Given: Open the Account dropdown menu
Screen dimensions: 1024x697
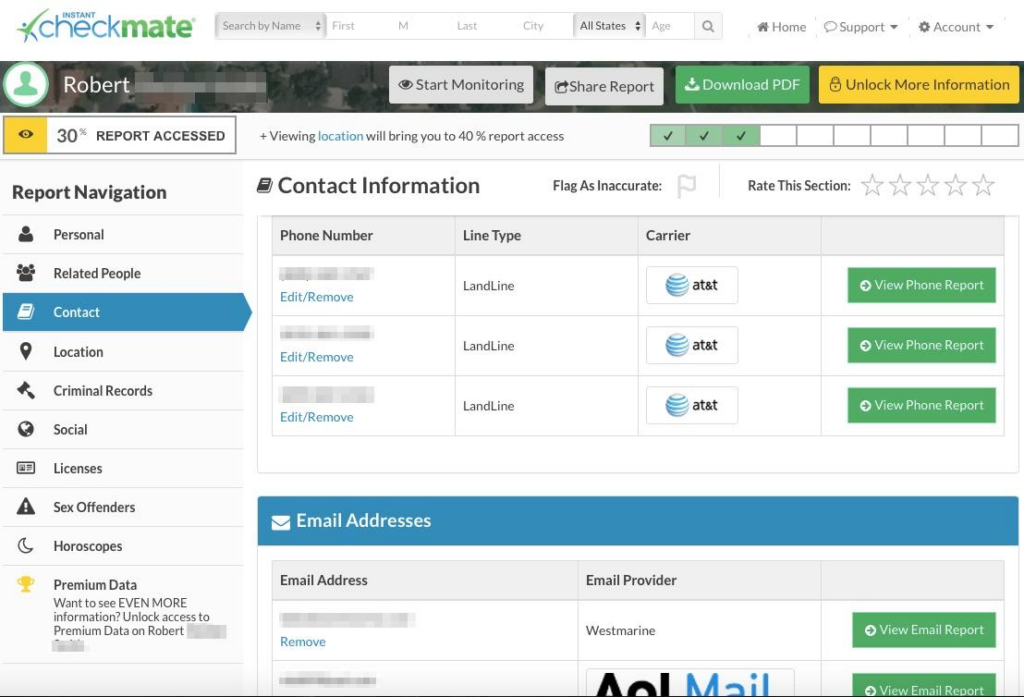Looking at the screenshot, I should click(956, 27).
